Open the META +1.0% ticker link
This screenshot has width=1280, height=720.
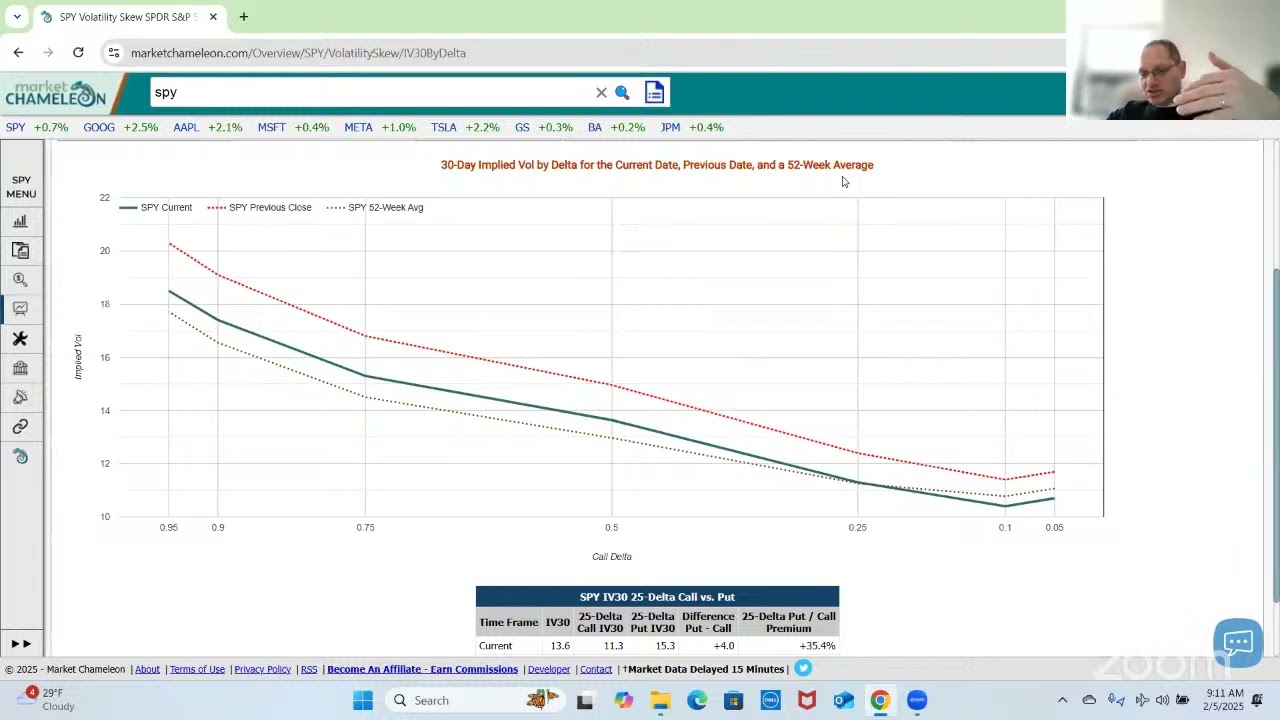[x=380, y=127]
